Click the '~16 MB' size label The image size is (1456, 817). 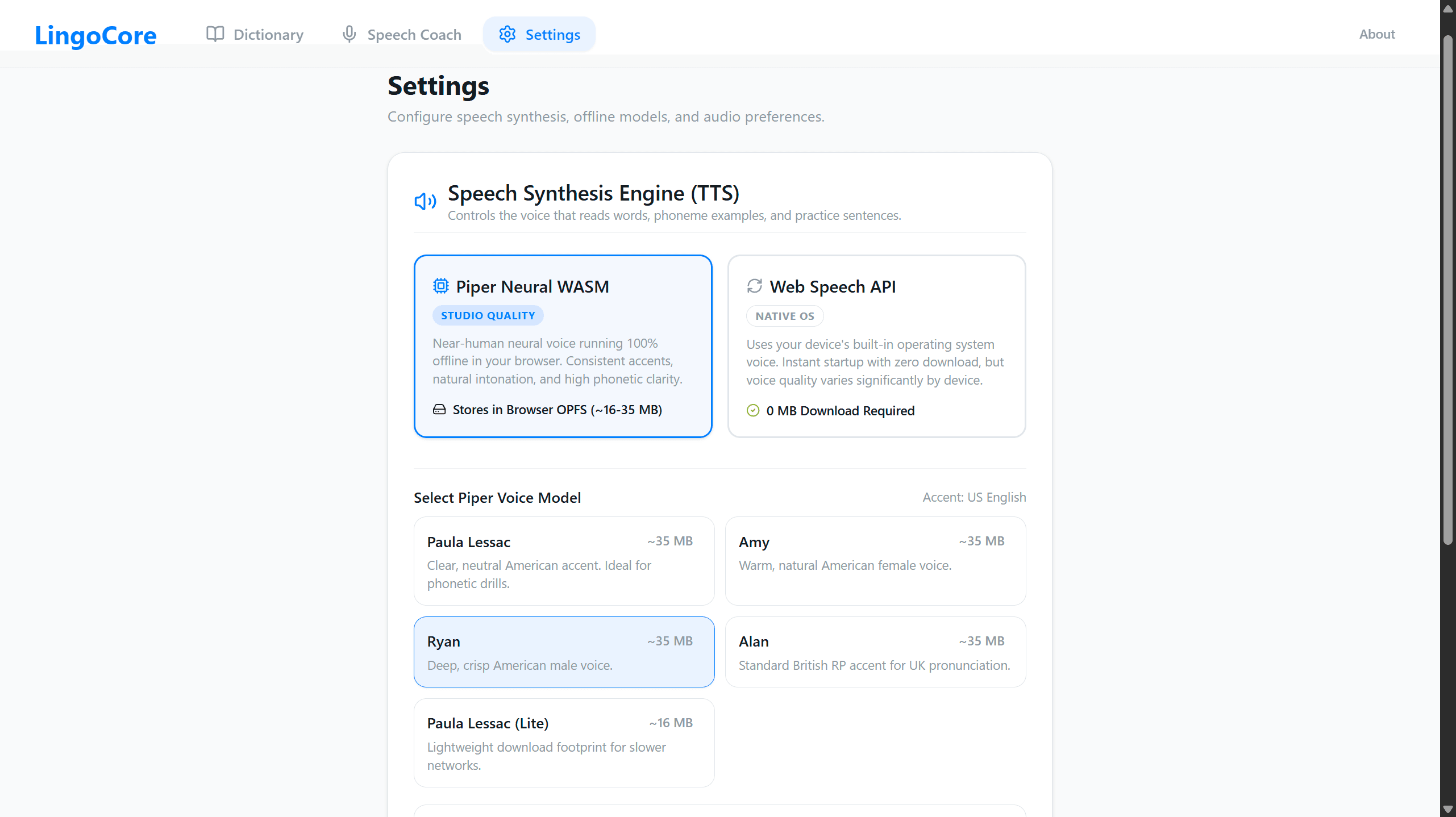click(671, 723)
